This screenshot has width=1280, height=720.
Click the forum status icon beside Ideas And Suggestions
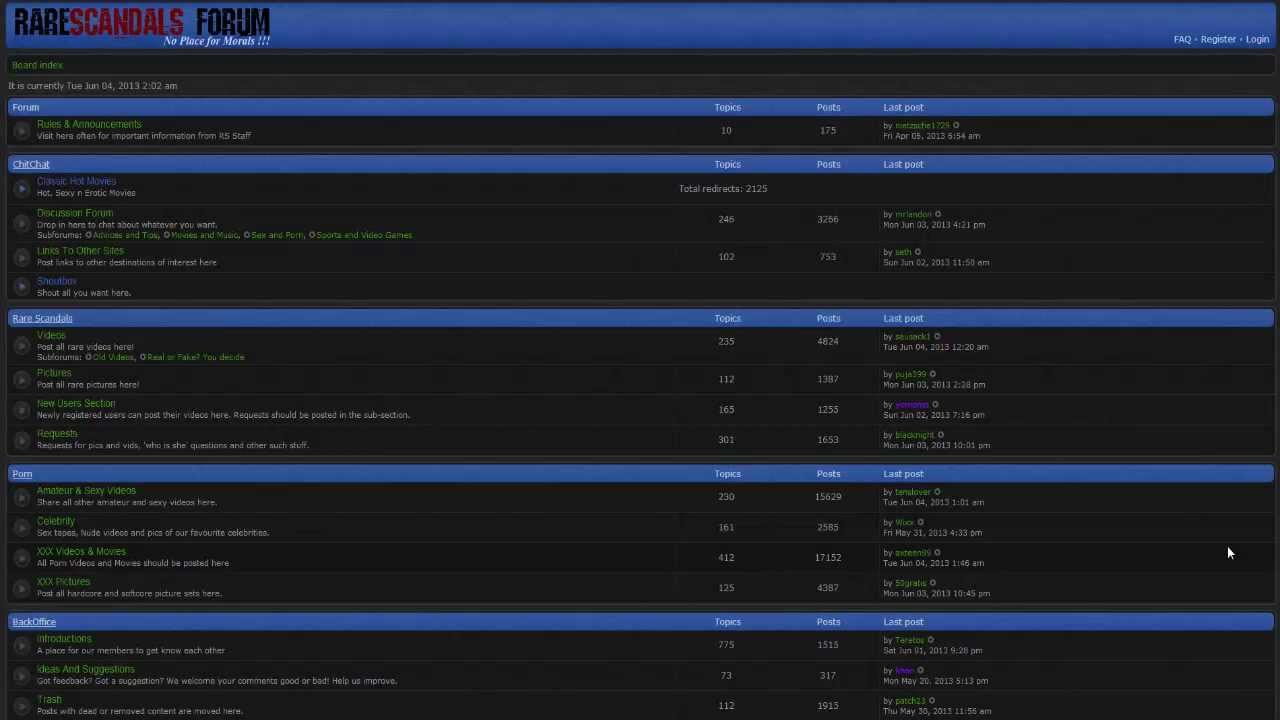[x=21, y=675]
